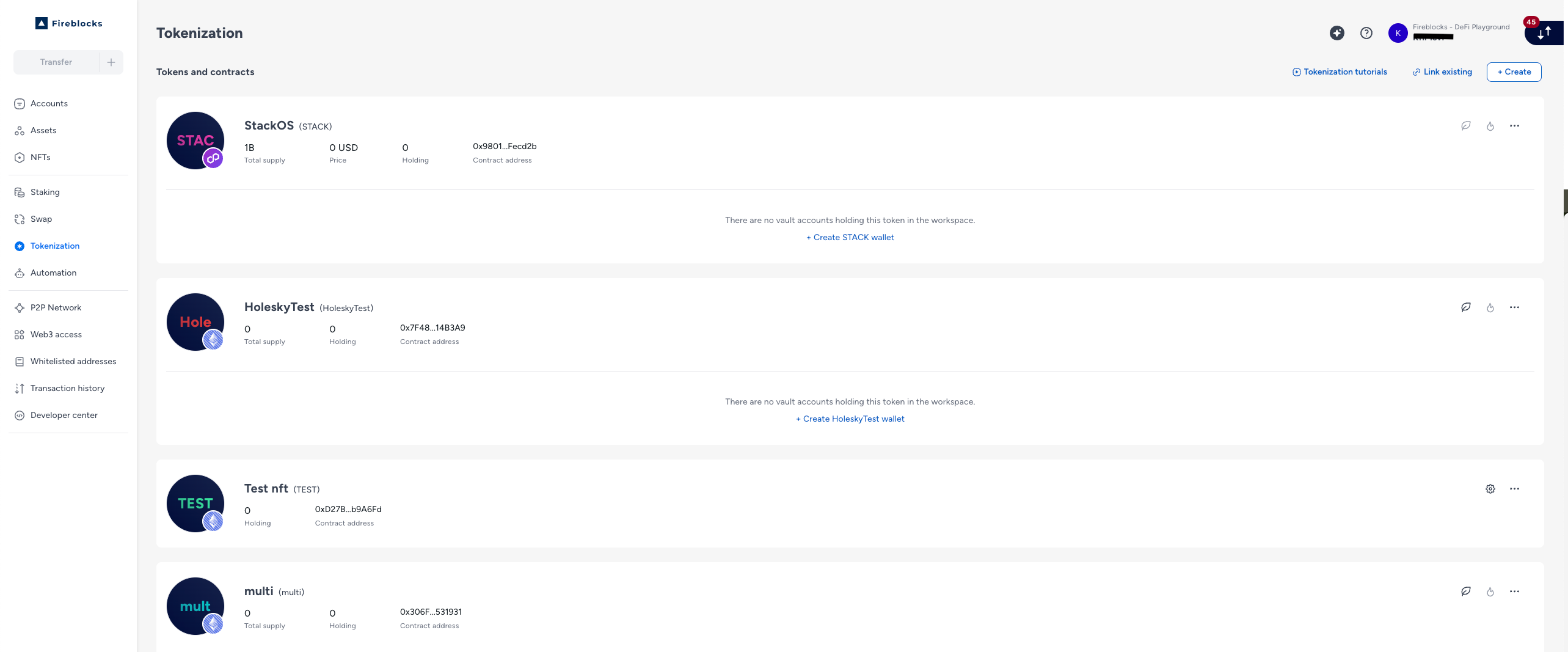1568x652 pixels.
Task: Click Create HoleskyTest wallet link
Action: click(x=850, y=419)
